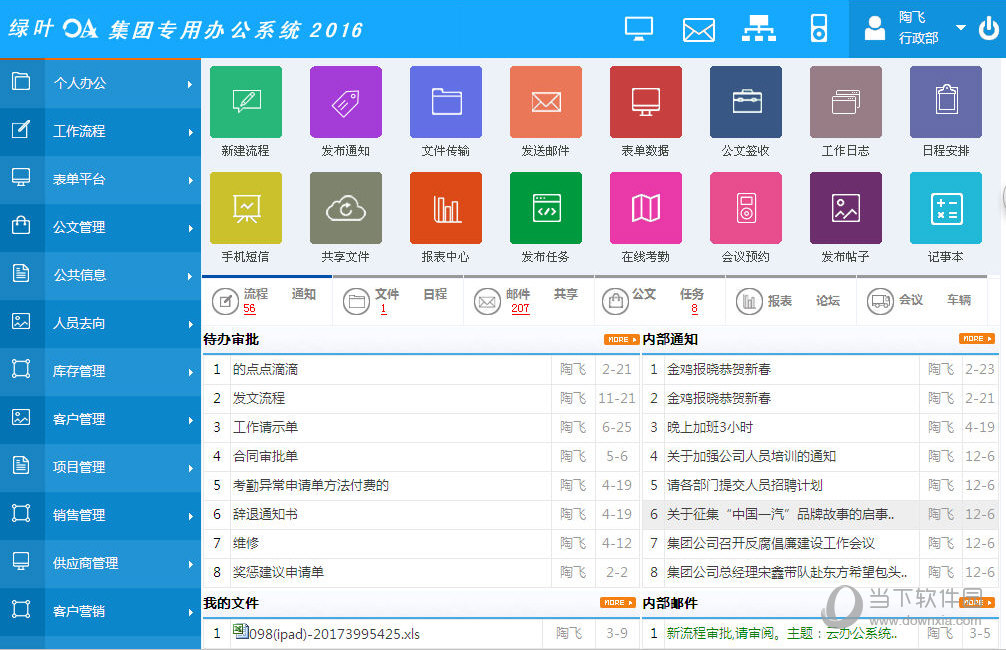
Task: Expand the 库存管理 sidebar menu
Action: pos(100,371)
